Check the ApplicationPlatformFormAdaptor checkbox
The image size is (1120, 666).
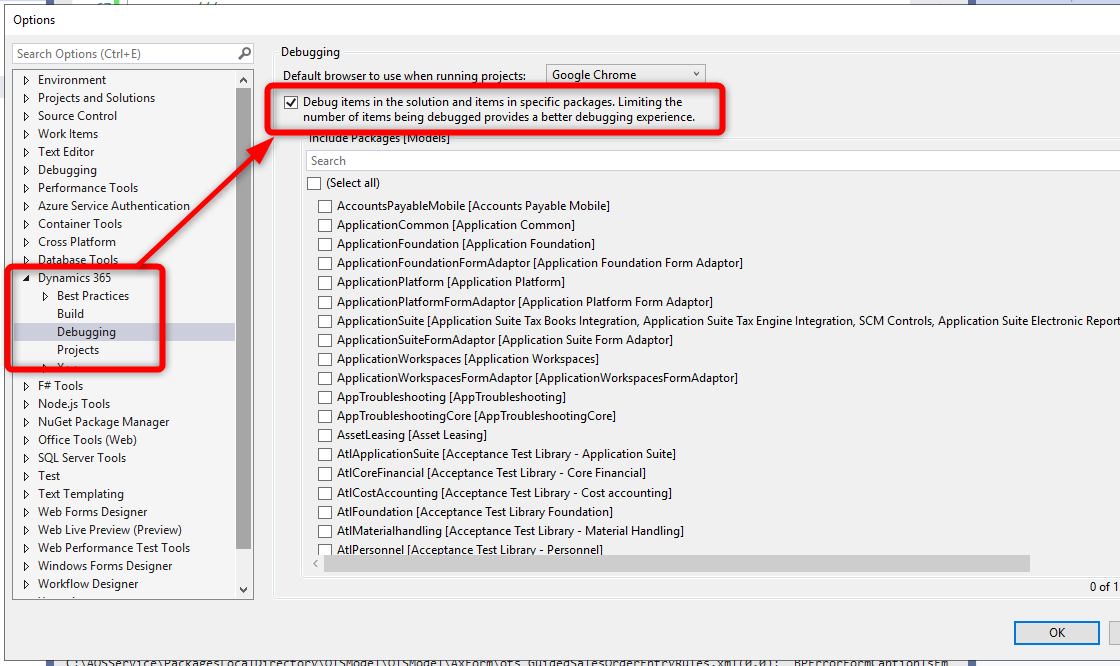(325, 302)
